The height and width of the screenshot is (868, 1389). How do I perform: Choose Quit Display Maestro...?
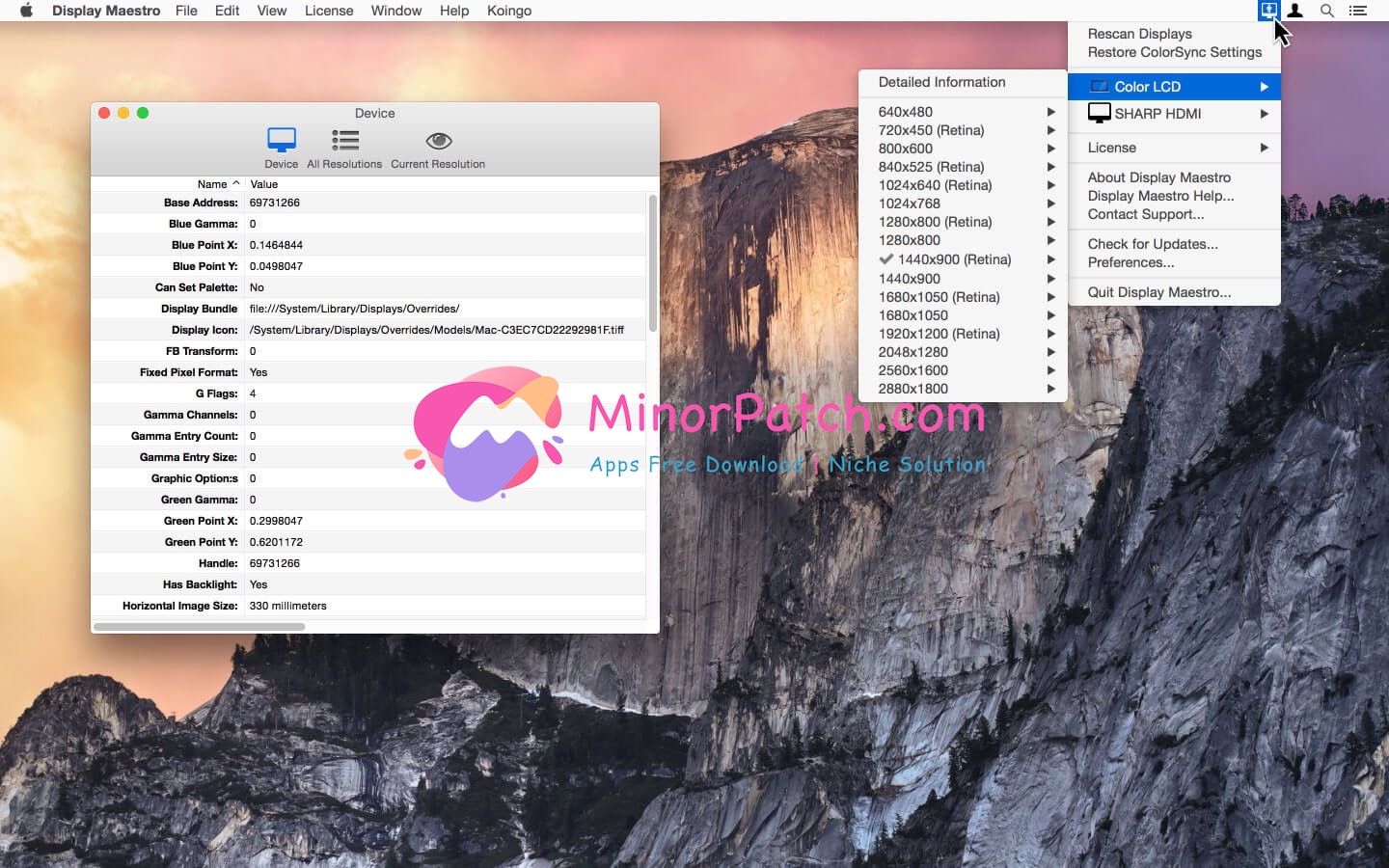point(1174,292)
